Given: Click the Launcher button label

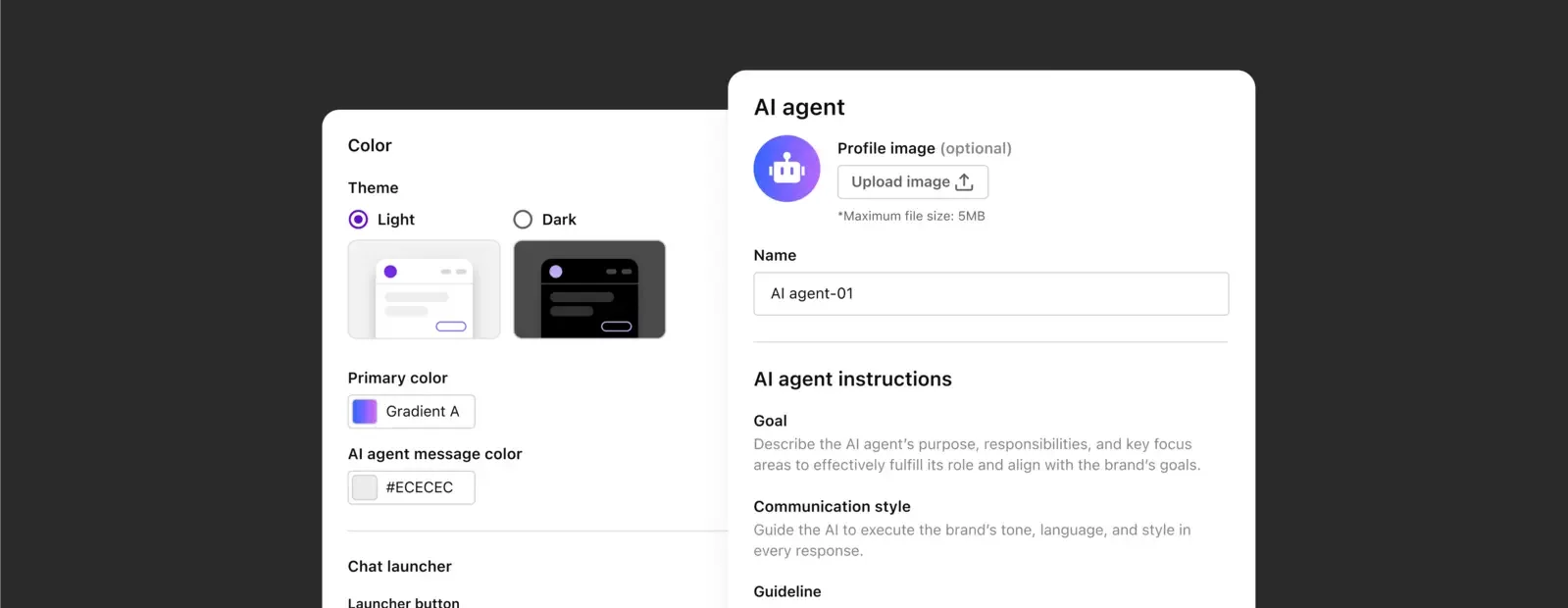Looking at the screenshot, I should 403,602.
